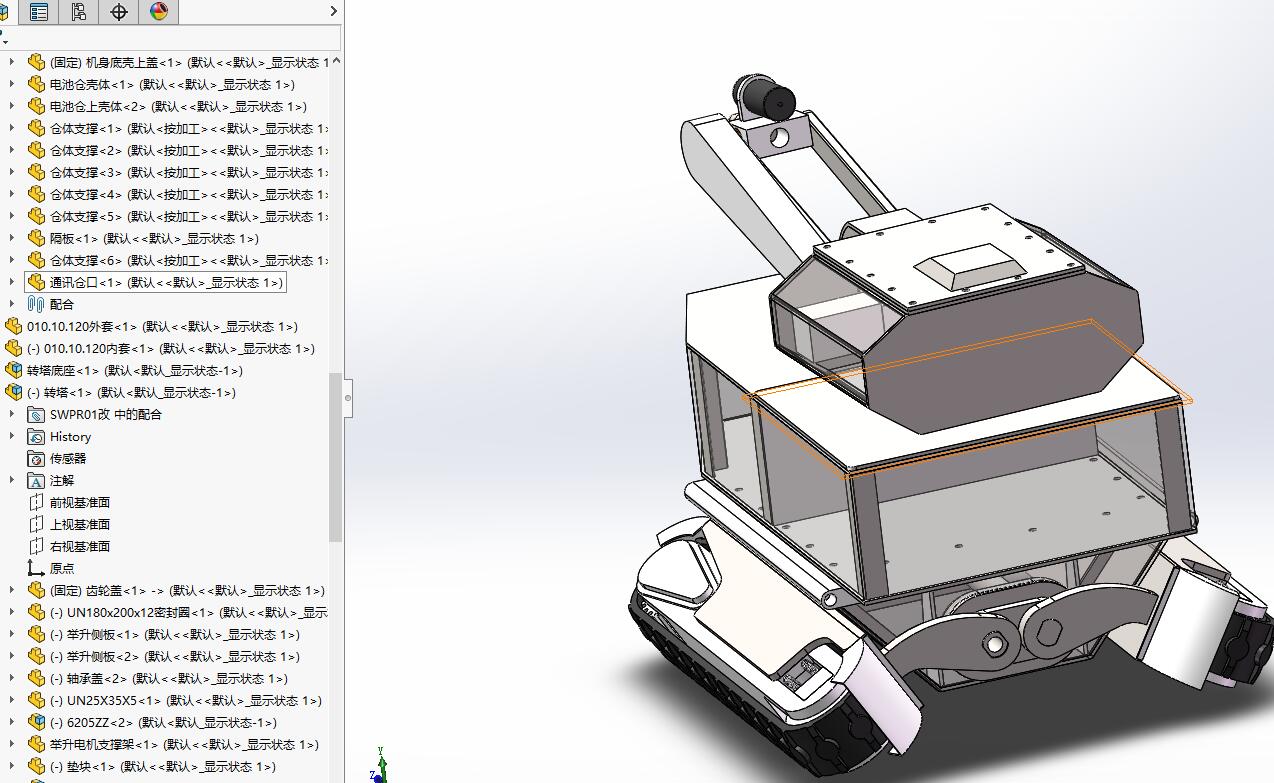Select 右视基准面 plane icon
Screen dimensions: 1274x783
tap(36, 546)
